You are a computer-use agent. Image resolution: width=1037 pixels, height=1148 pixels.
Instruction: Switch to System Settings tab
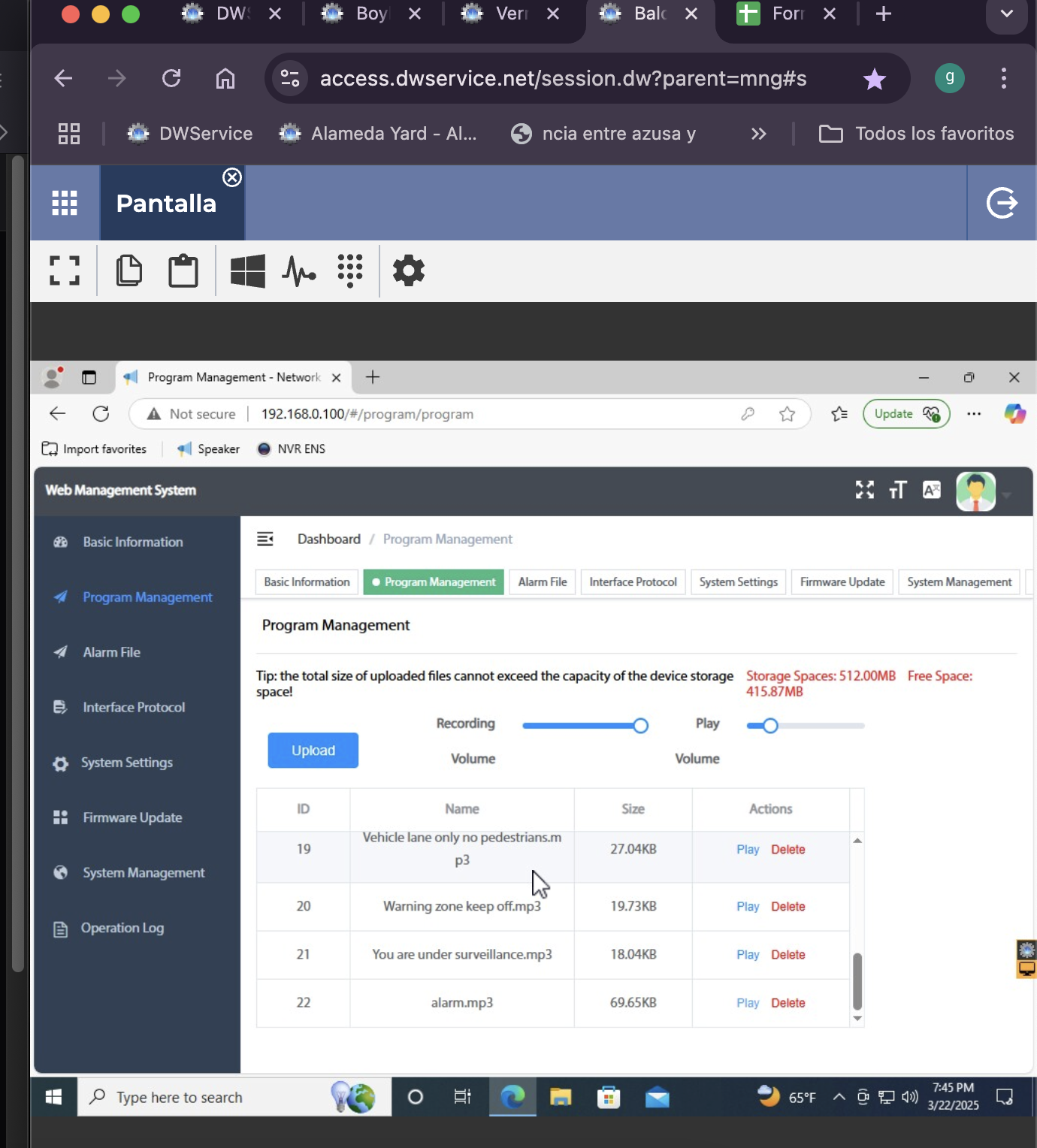(x=739, y=582)
